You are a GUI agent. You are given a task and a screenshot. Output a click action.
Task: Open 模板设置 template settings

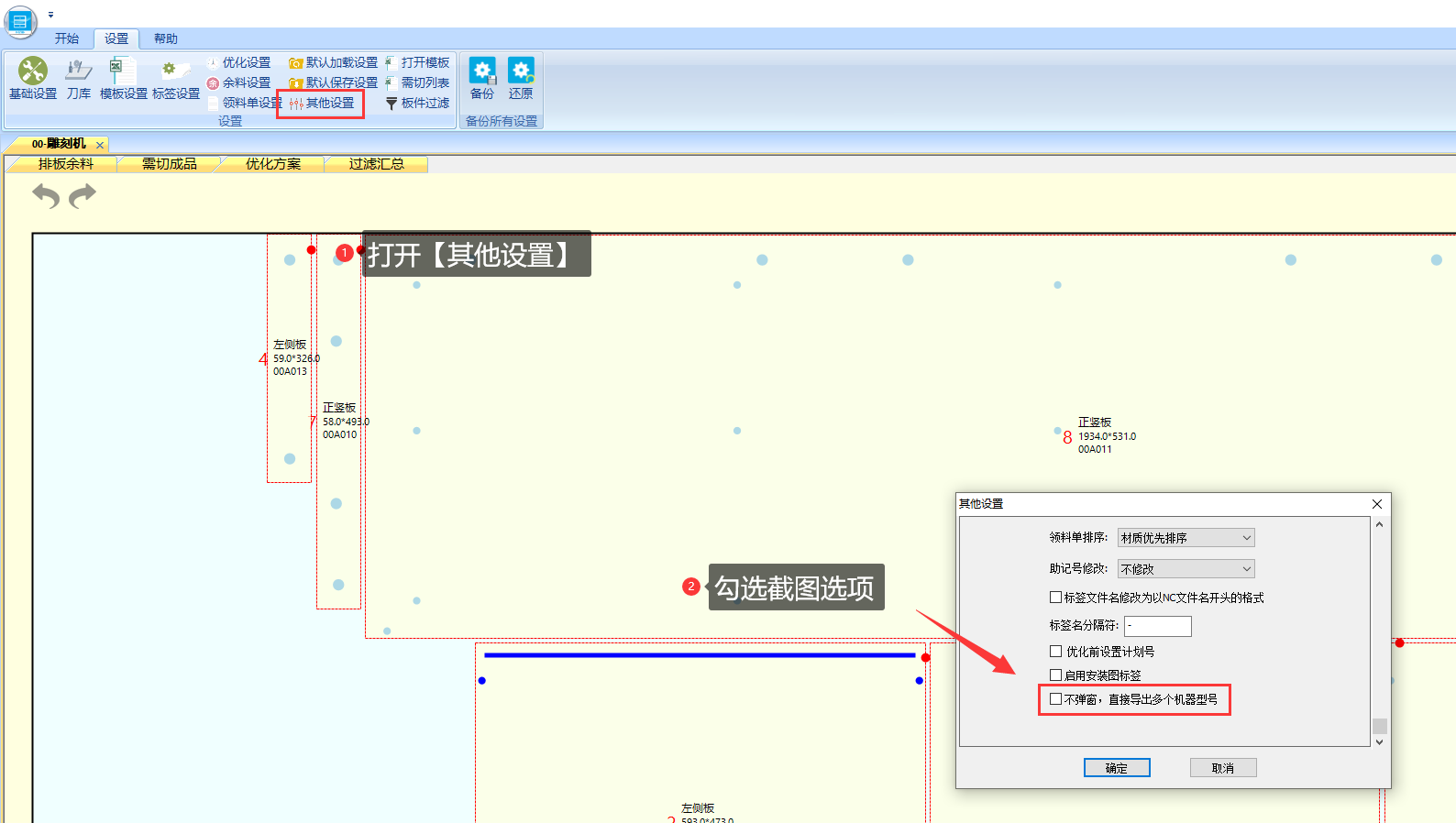[123, 79]
